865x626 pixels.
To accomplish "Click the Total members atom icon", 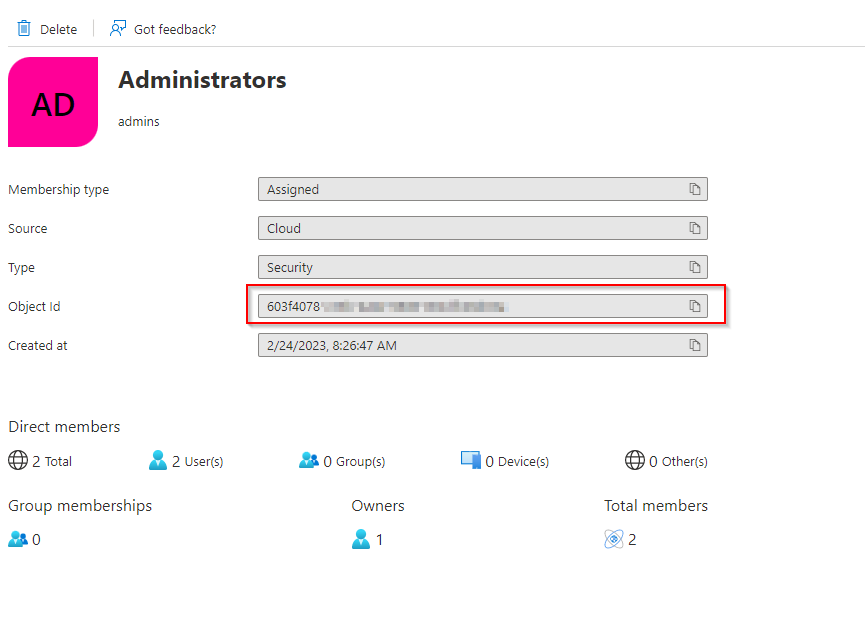I will 614,540.
